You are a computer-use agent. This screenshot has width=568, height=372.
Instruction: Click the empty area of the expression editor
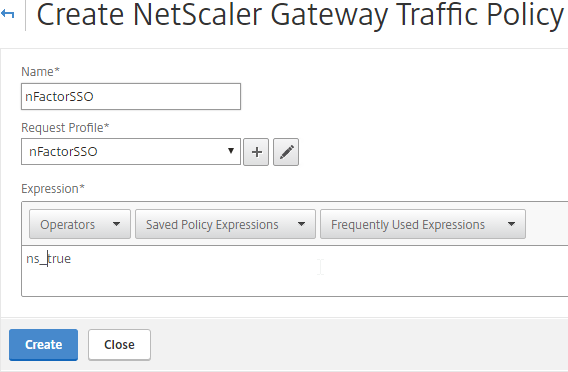(x=326, y=279)
